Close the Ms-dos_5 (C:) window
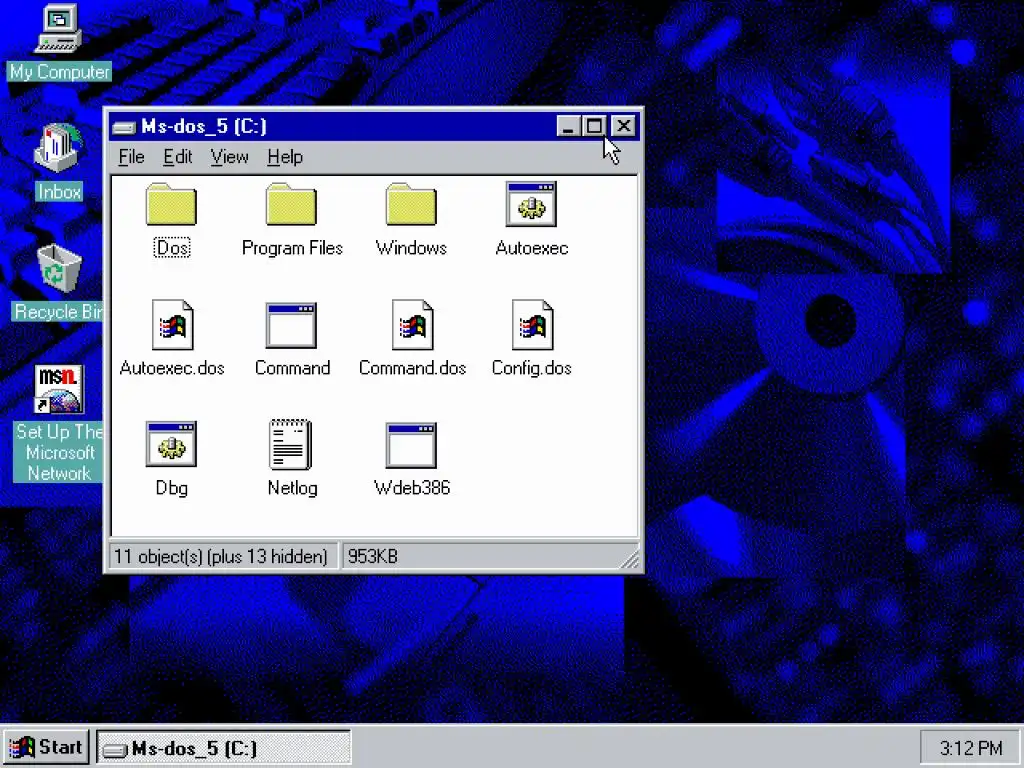This screenshot has height=768, width=1024. pyautogui.click(x=624, y=126)
